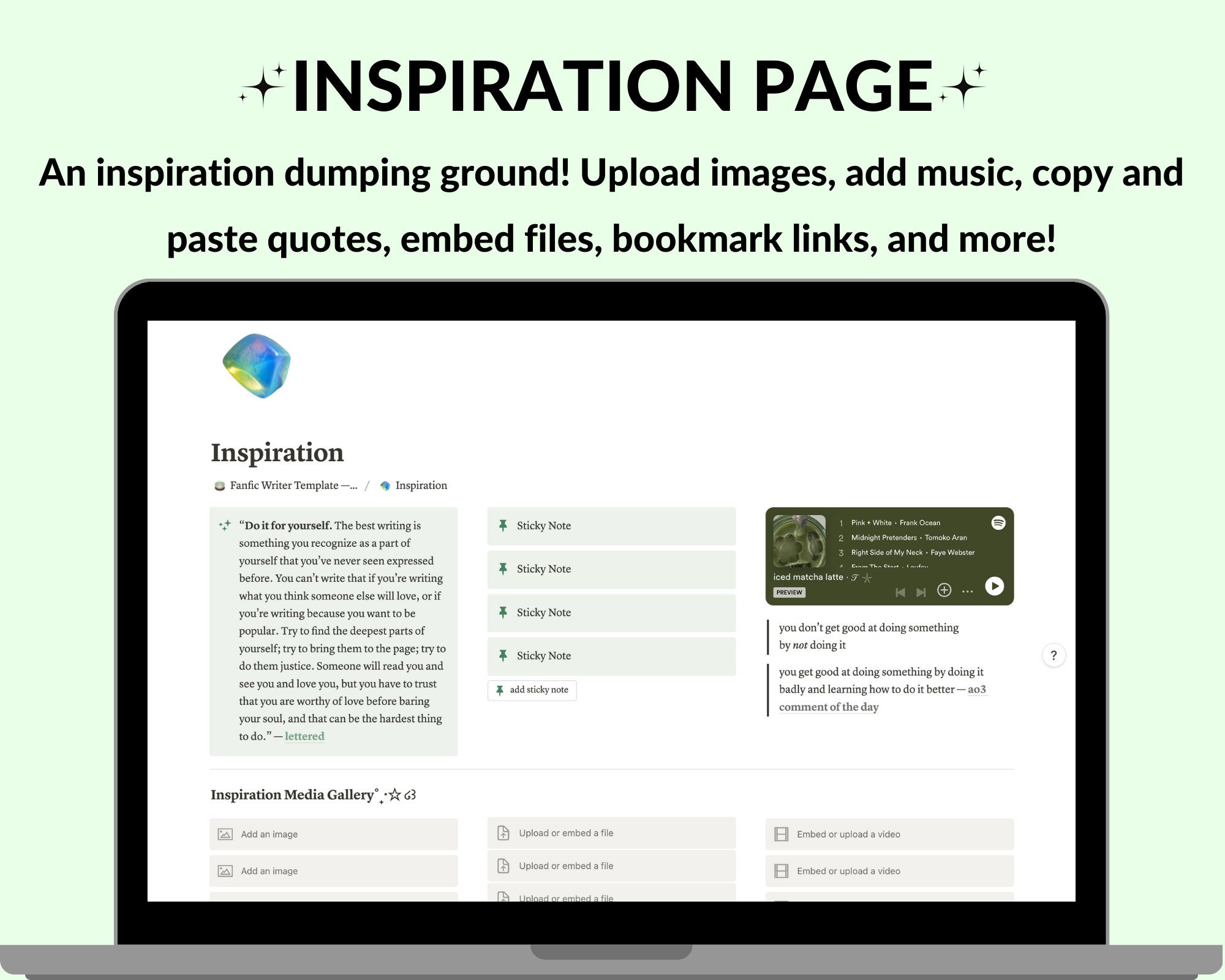Image resolution: width=1225 pixels, height=980 pixels.
Task: Play the iced matcha latte playlist
Action: 995,586
